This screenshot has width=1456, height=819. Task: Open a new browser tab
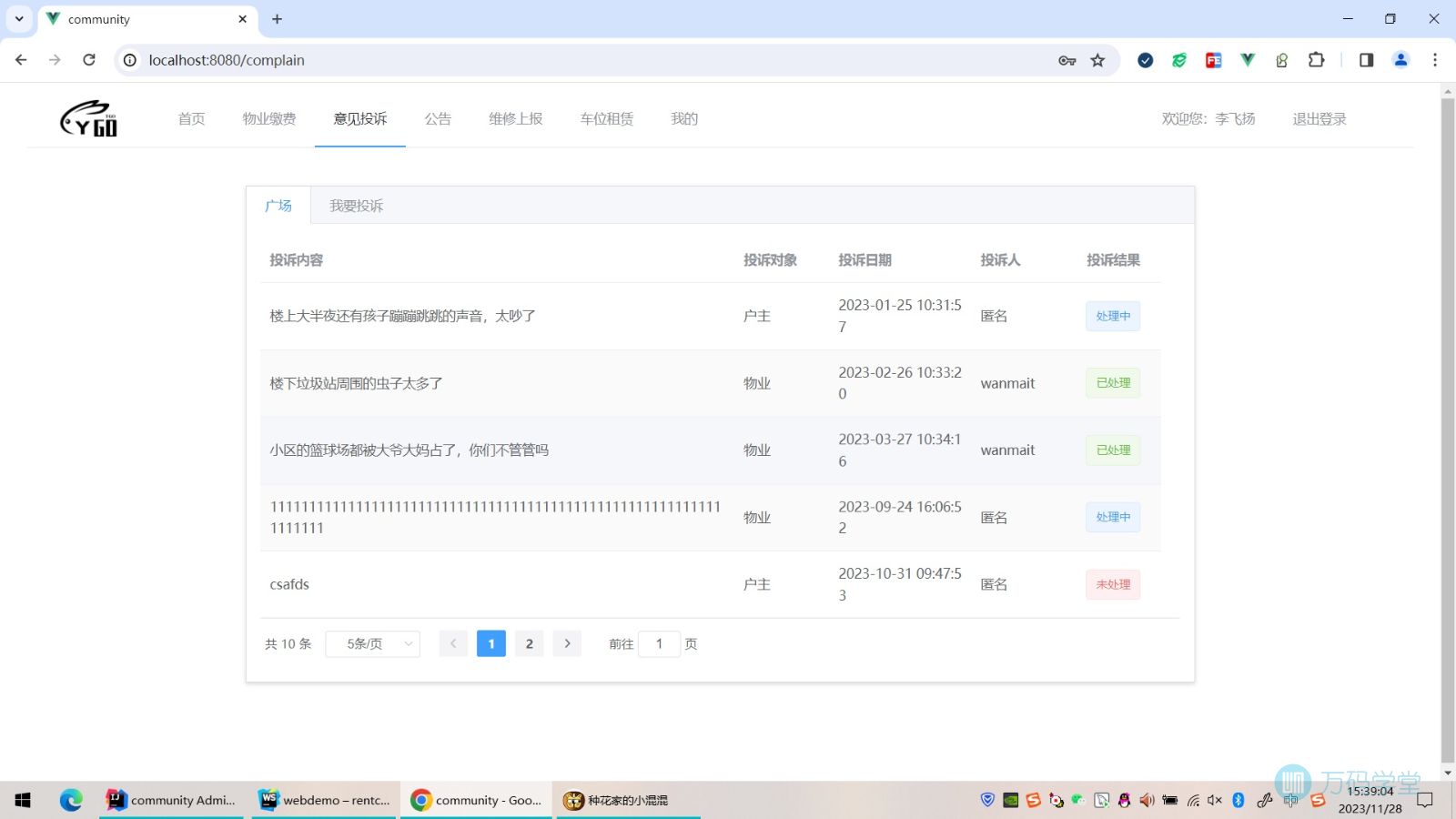pyautogui.click(x=278, y=19)
